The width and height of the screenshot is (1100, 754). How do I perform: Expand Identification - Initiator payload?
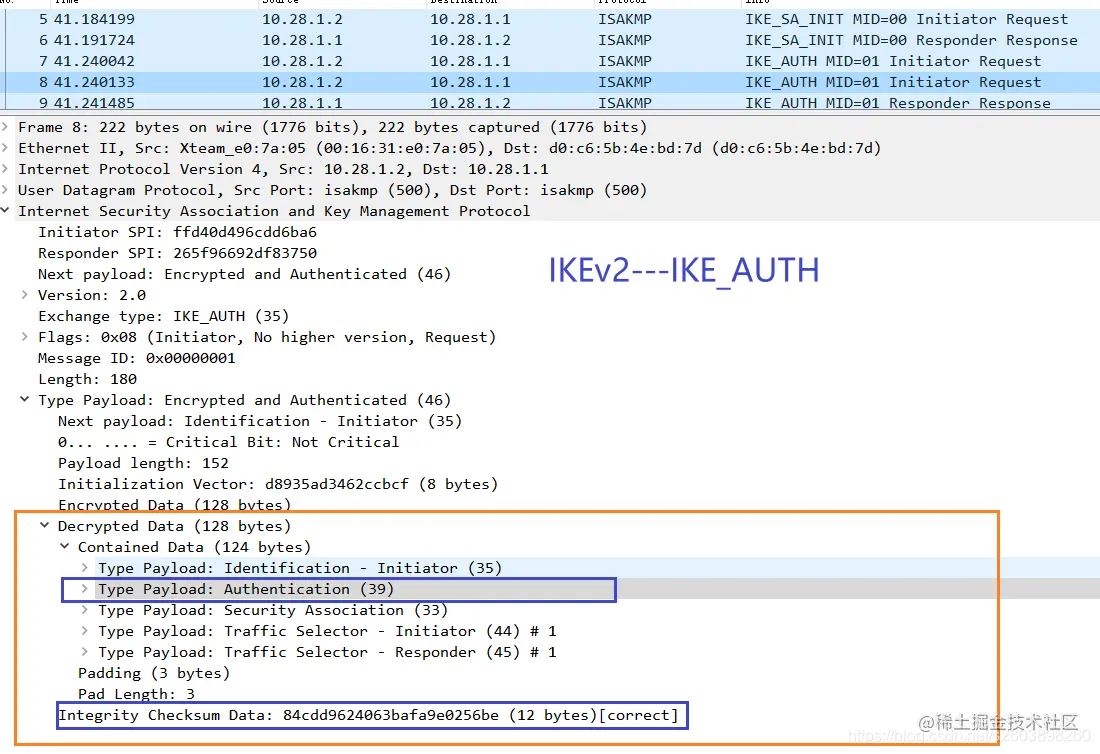(x=85, y=567)
